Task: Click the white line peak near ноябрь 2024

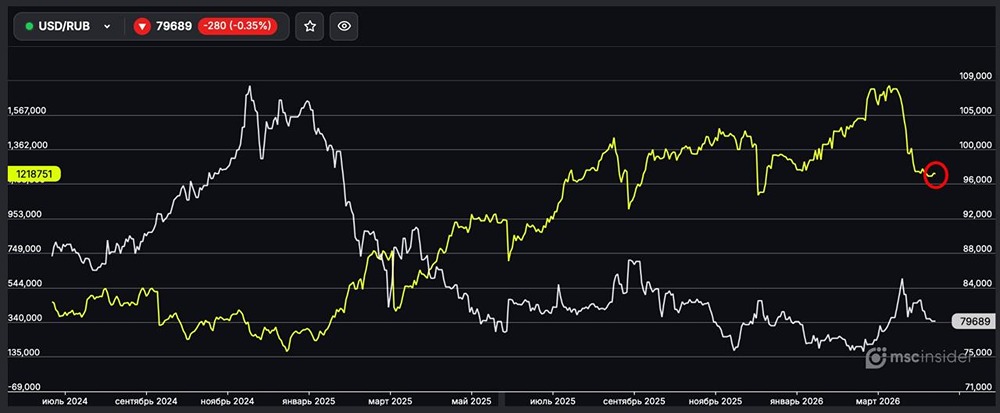Action: pyautogui.click(x=248, y=87)
